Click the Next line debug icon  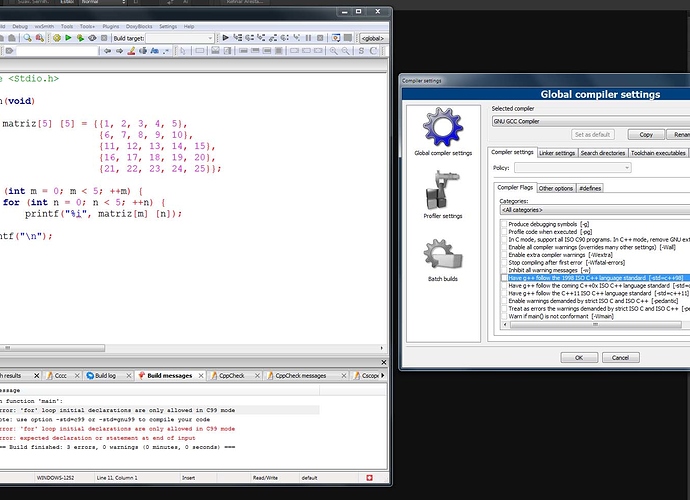pos(250,38)
